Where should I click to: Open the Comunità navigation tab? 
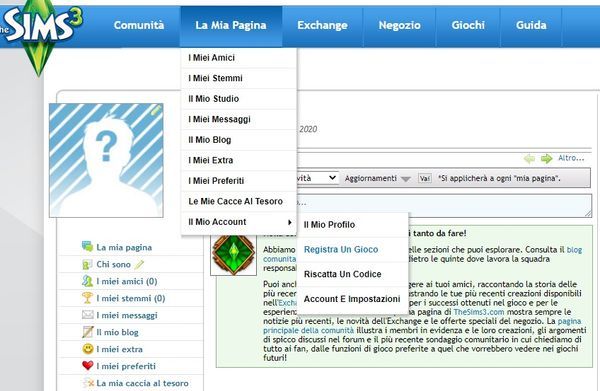[139, 25]
